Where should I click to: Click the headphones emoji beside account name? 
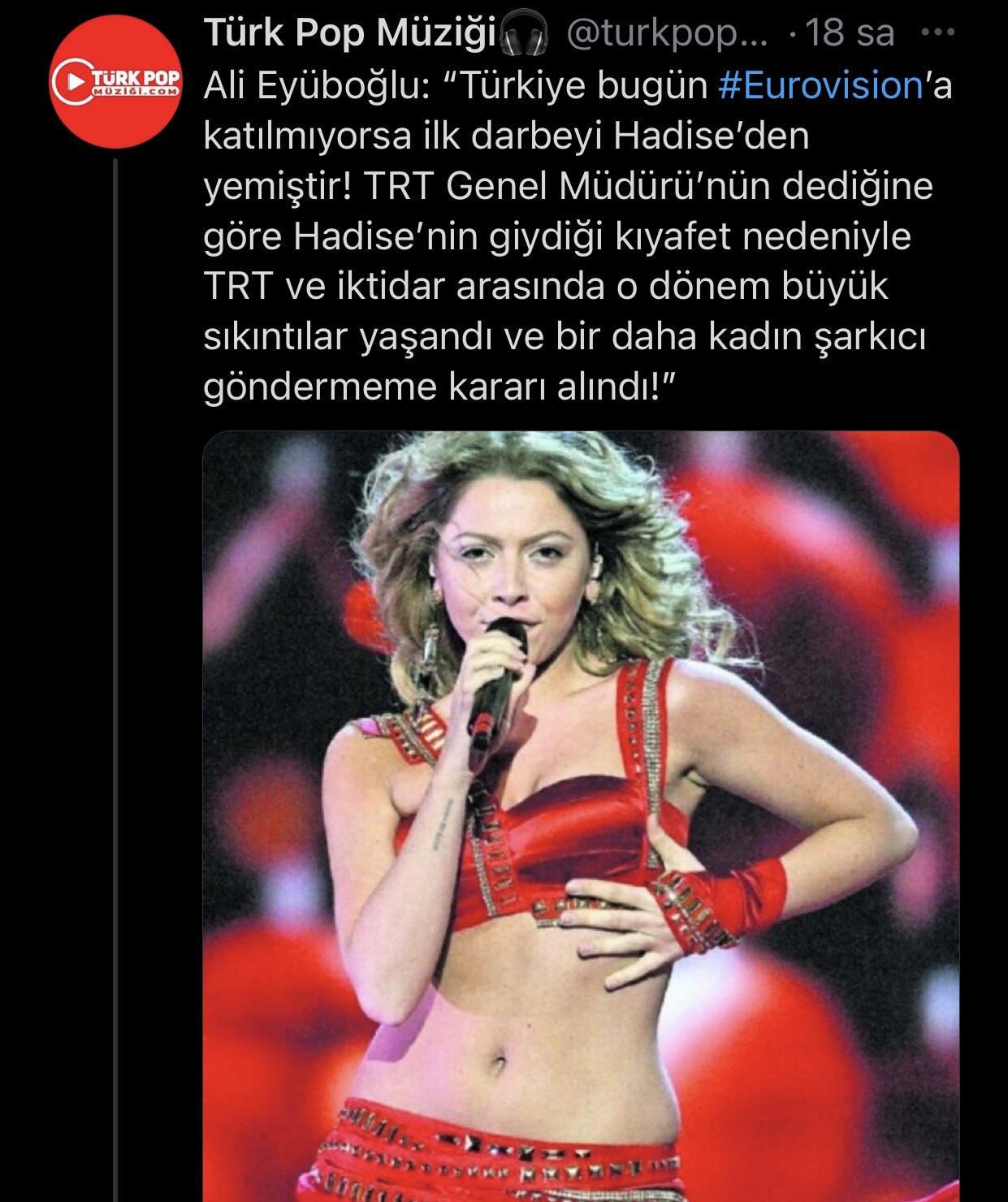[x=525, y=34]
